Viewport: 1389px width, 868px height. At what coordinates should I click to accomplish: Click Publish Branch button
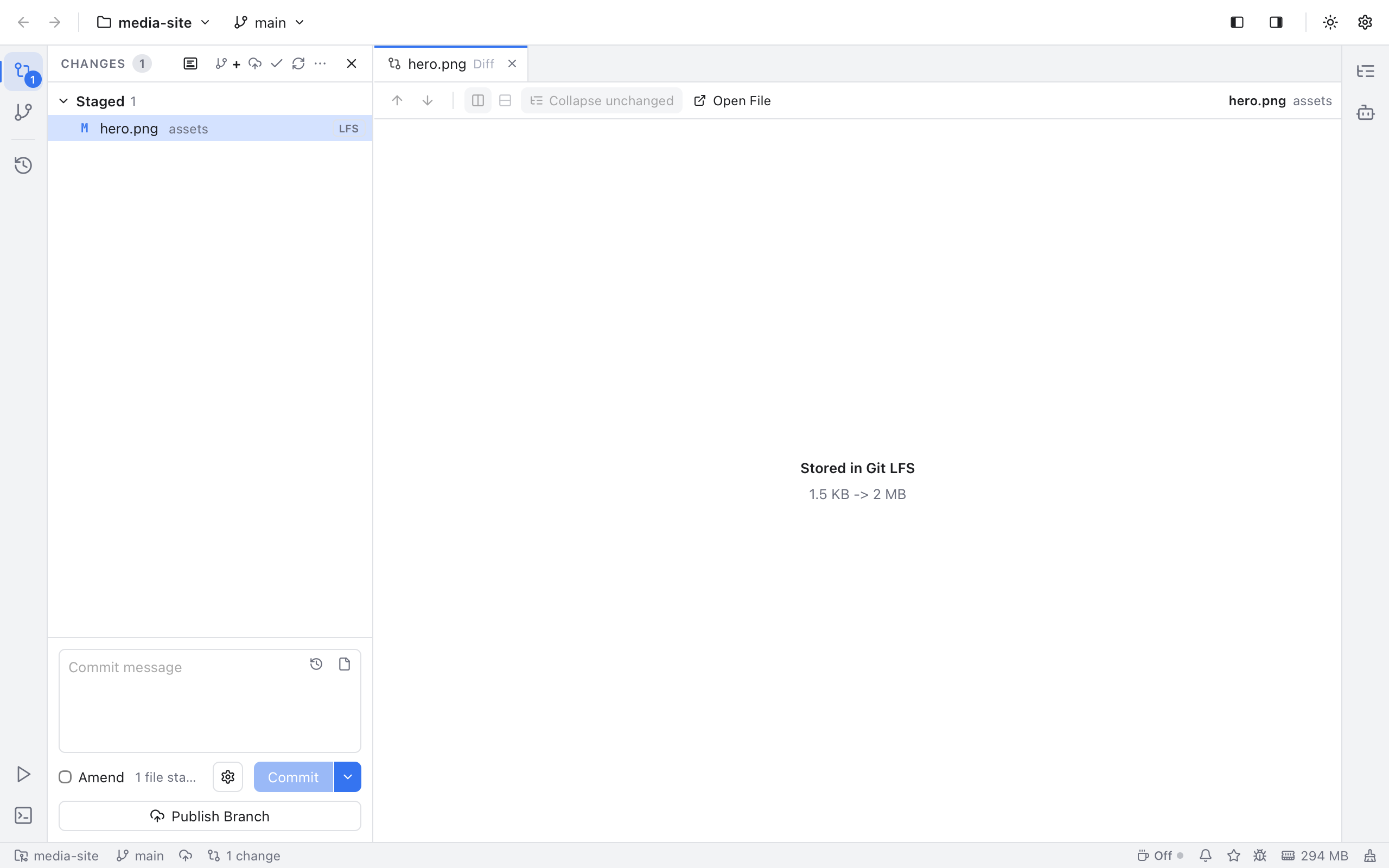[210, 816]
